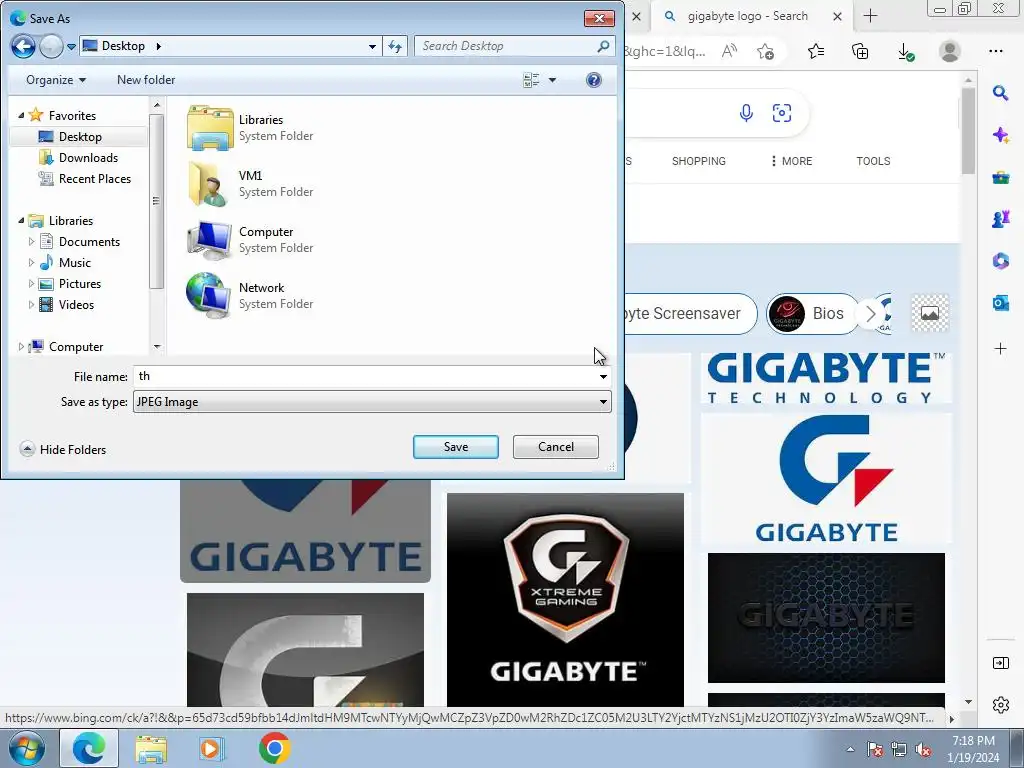Select the Computer system folder item
Image resolution: width=1024 pixels, height=768 pixels.
click(x=250, y=240)
